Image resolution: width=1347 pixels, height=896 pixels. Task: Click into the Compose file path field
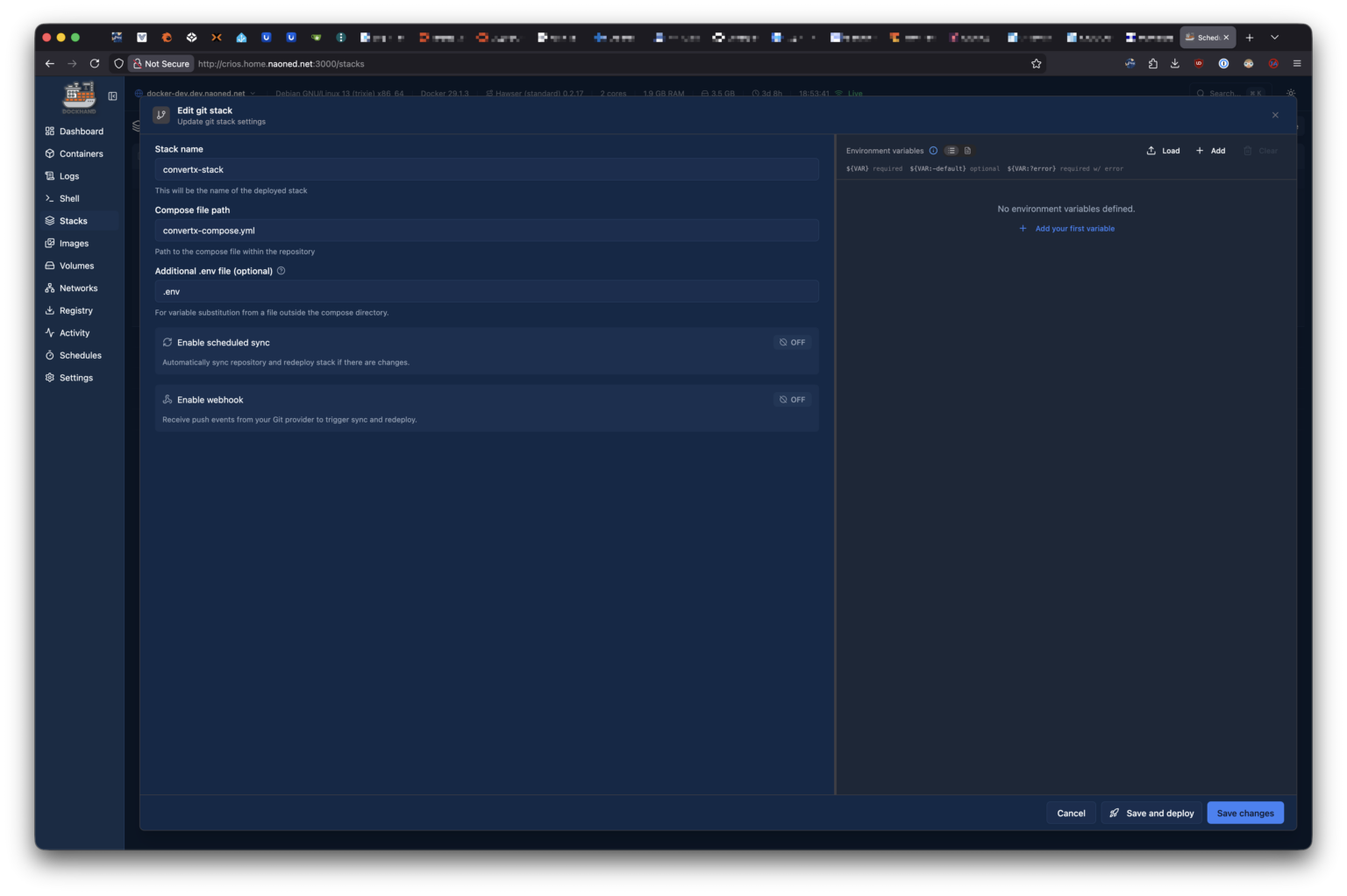point(487,231)
